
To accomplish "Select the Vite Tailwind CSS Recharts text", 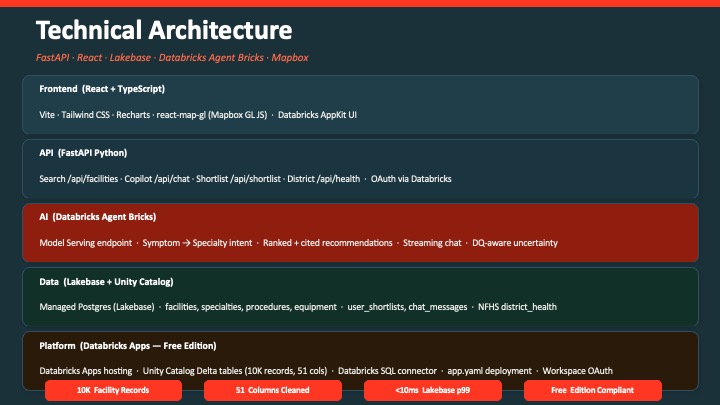I will (95, 115).
